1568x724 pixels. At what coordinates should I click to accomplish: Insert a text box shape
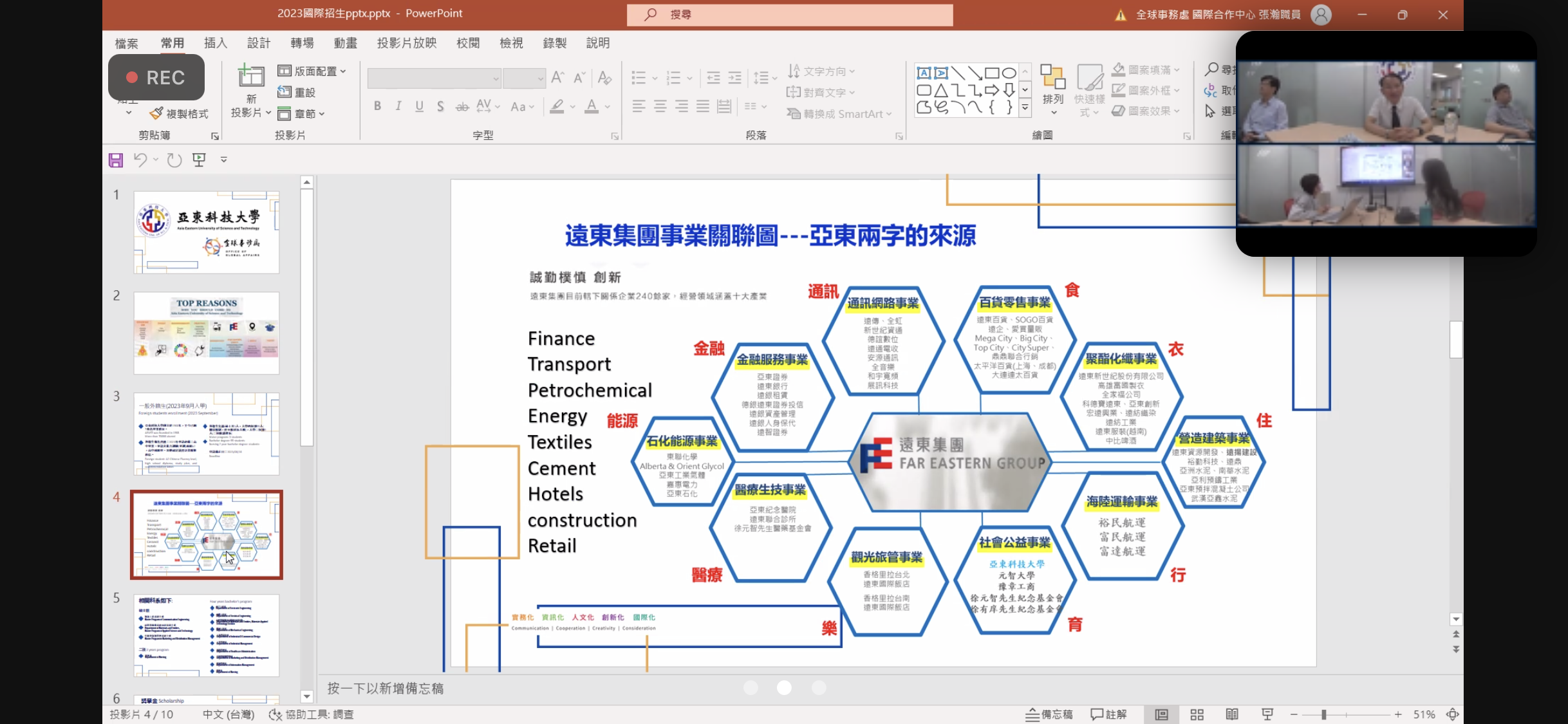pos(924,73)
